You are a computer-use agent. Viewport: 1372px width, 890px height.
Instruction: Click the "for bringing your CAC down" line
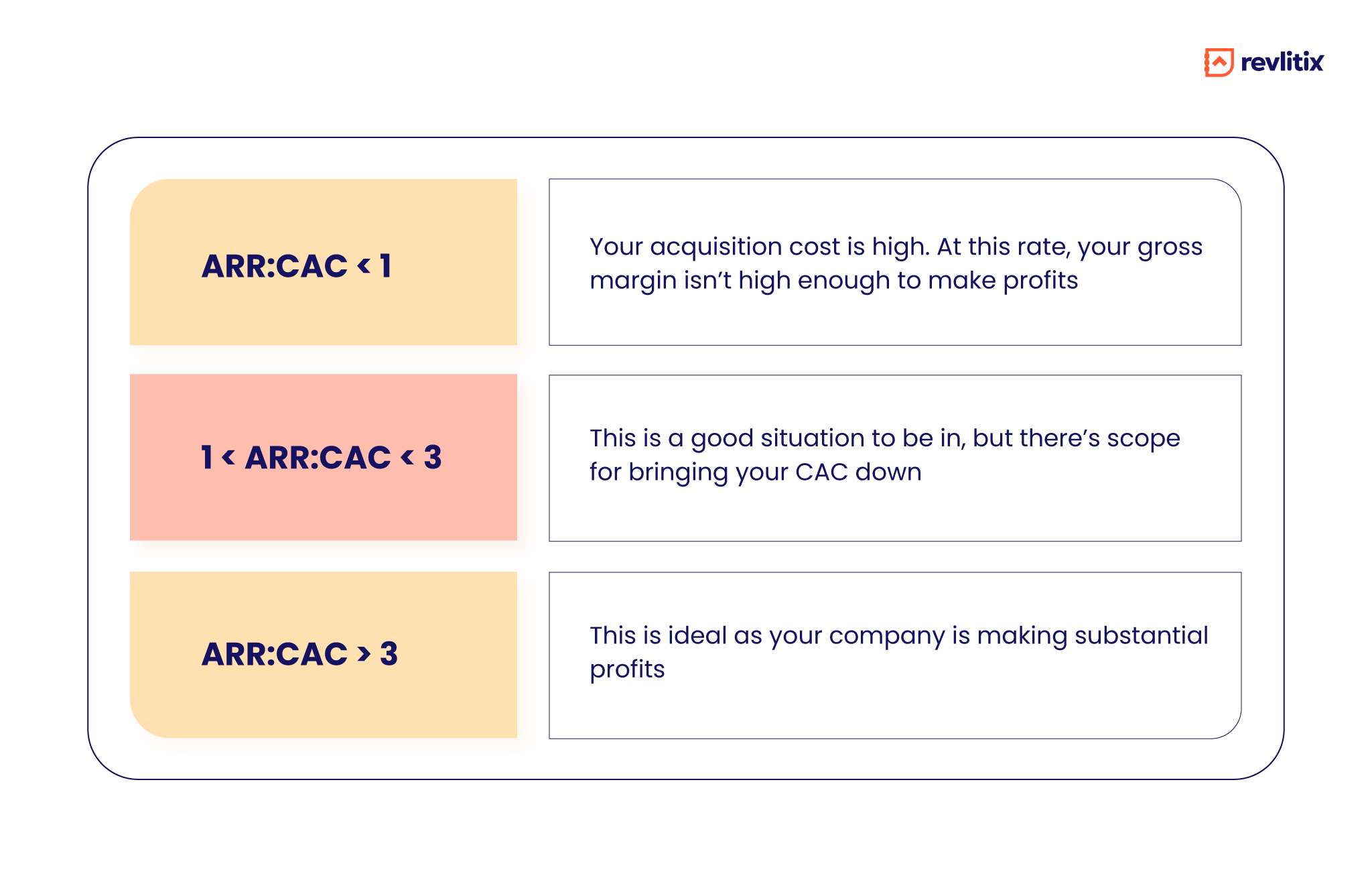point(755,472)
